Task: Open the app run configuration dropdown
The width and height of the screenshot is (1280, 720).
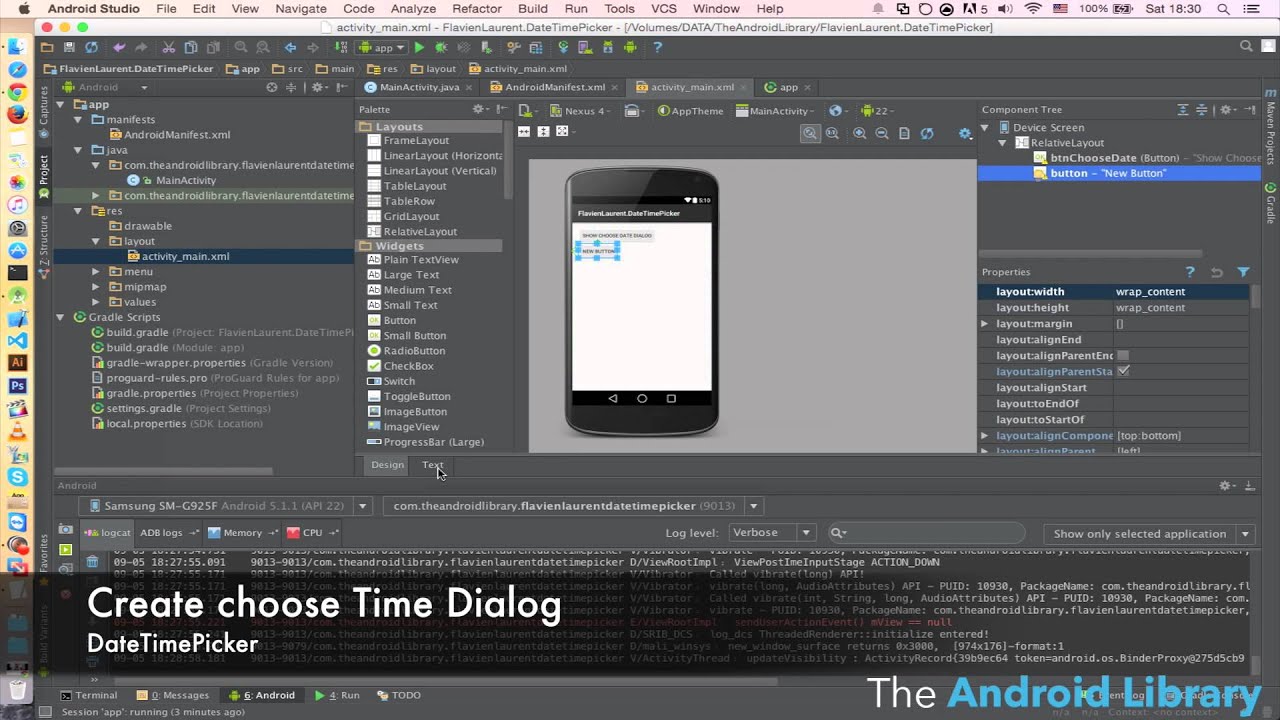Action: pyautogui.click(x=383, y=47)
